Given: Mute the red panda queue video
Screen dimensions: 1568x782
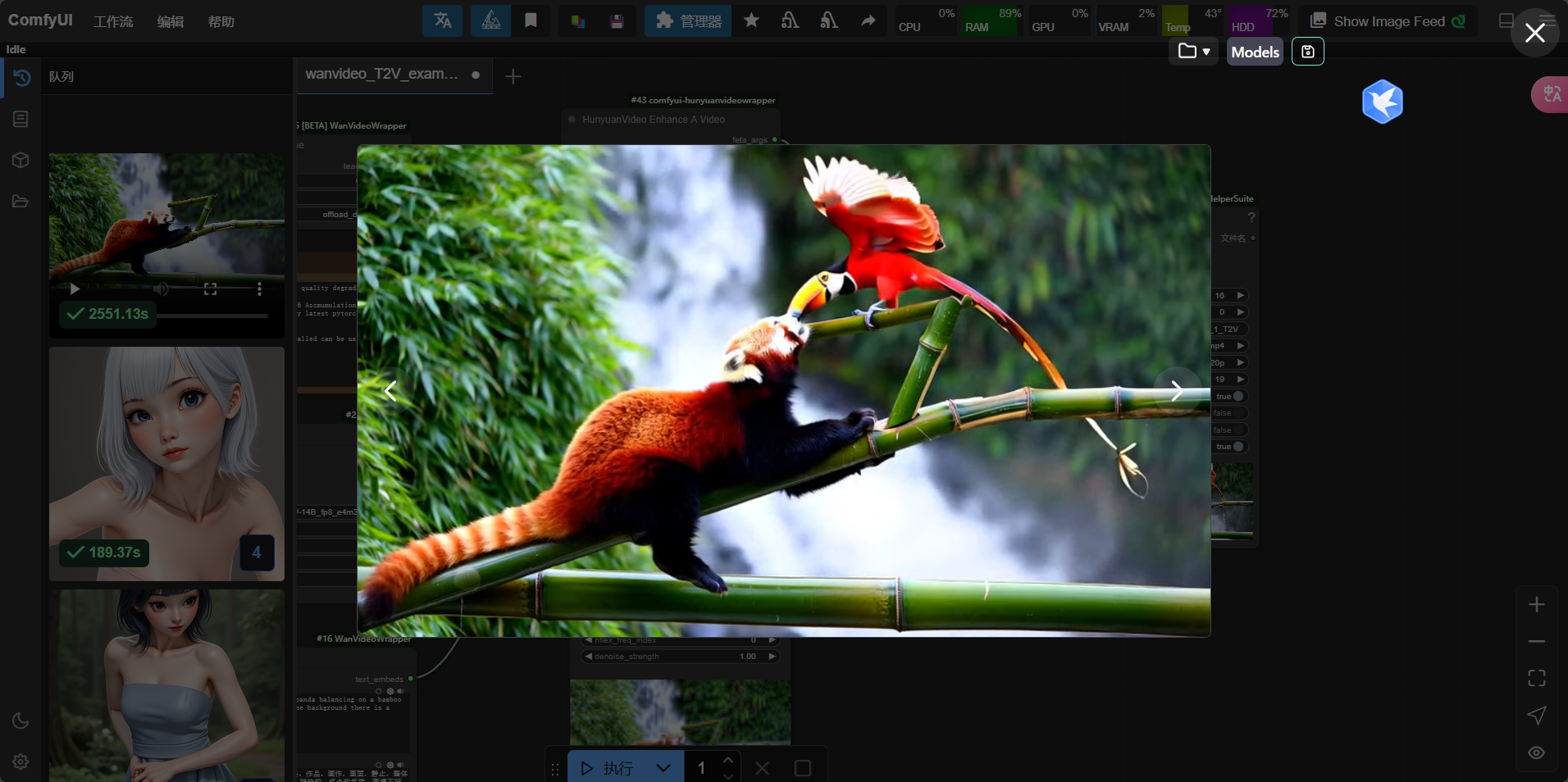Looking at the screenshot, I should [x=162, y=289].
